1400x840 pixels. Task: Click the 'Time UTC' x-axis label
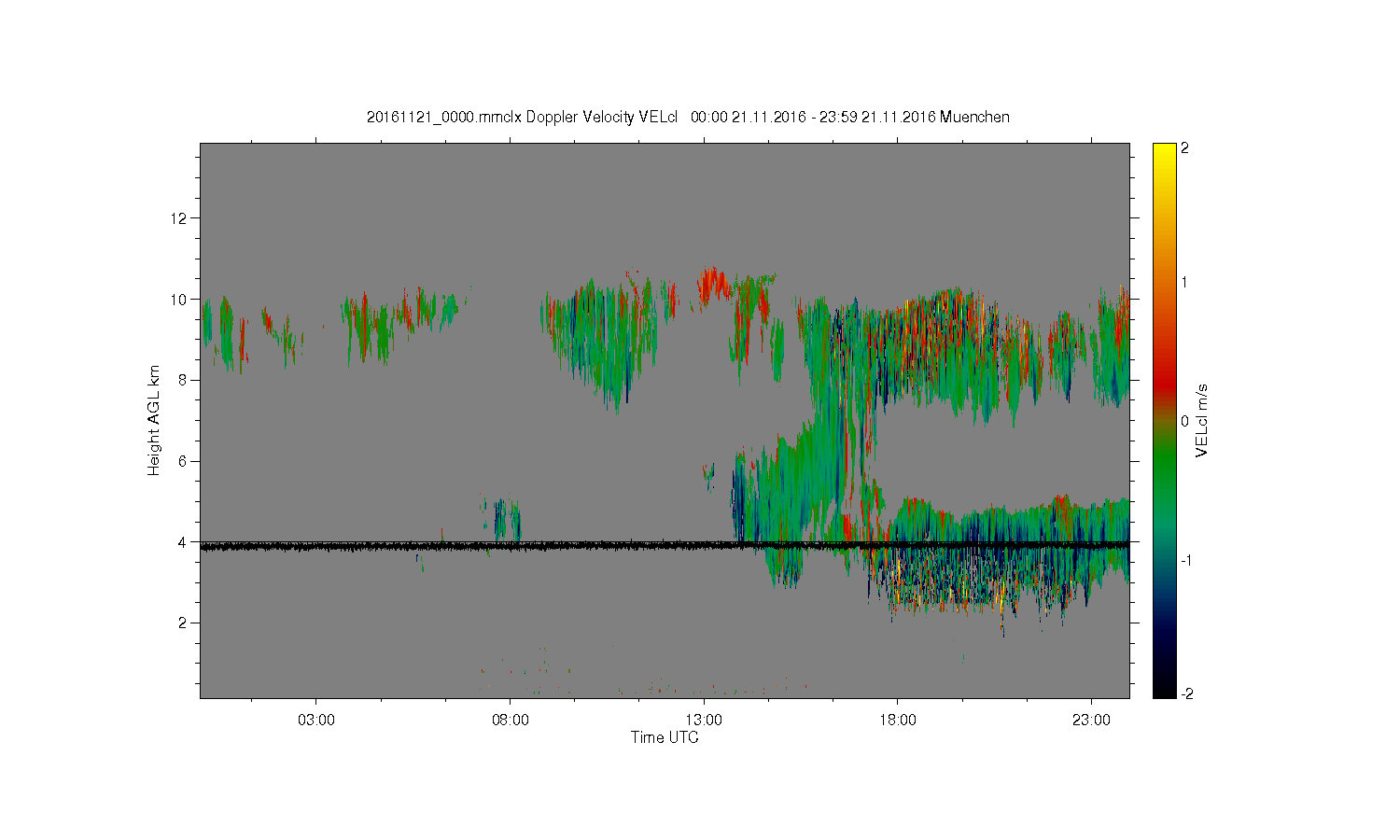tap(665, 737)
